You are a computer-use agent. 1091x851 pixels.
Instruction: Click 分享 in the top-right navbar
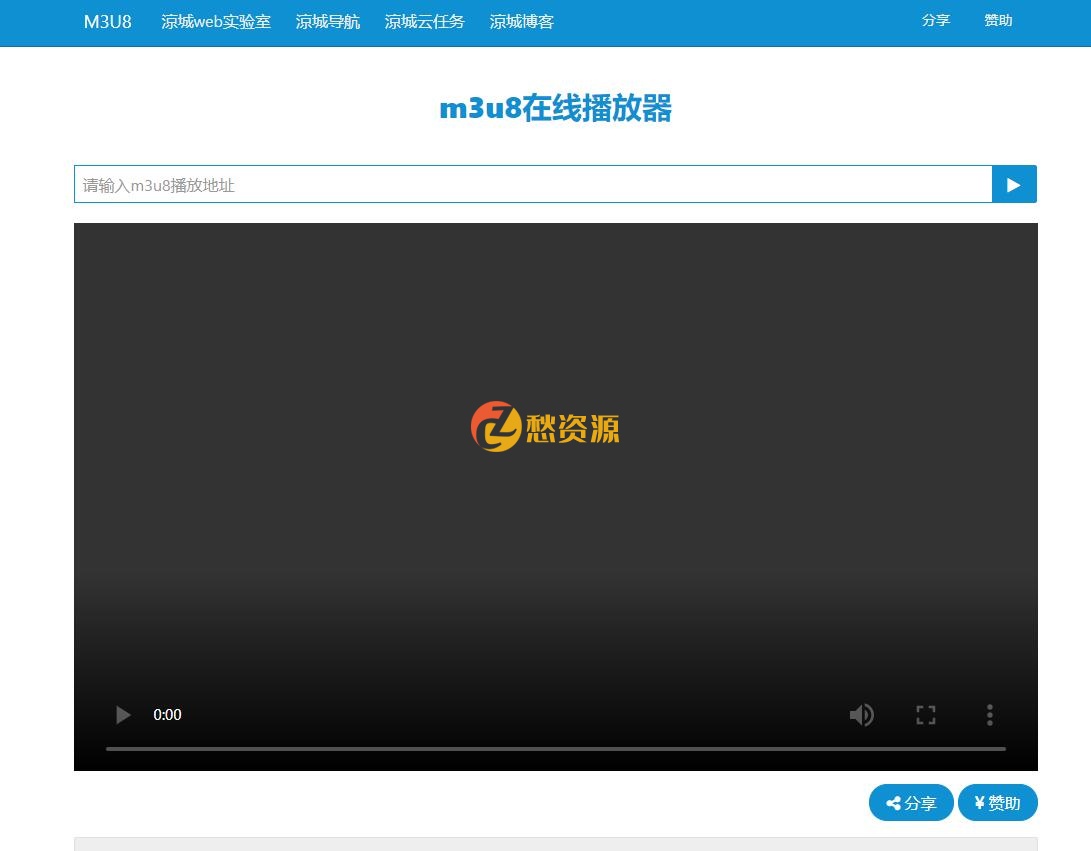point(935,20)
